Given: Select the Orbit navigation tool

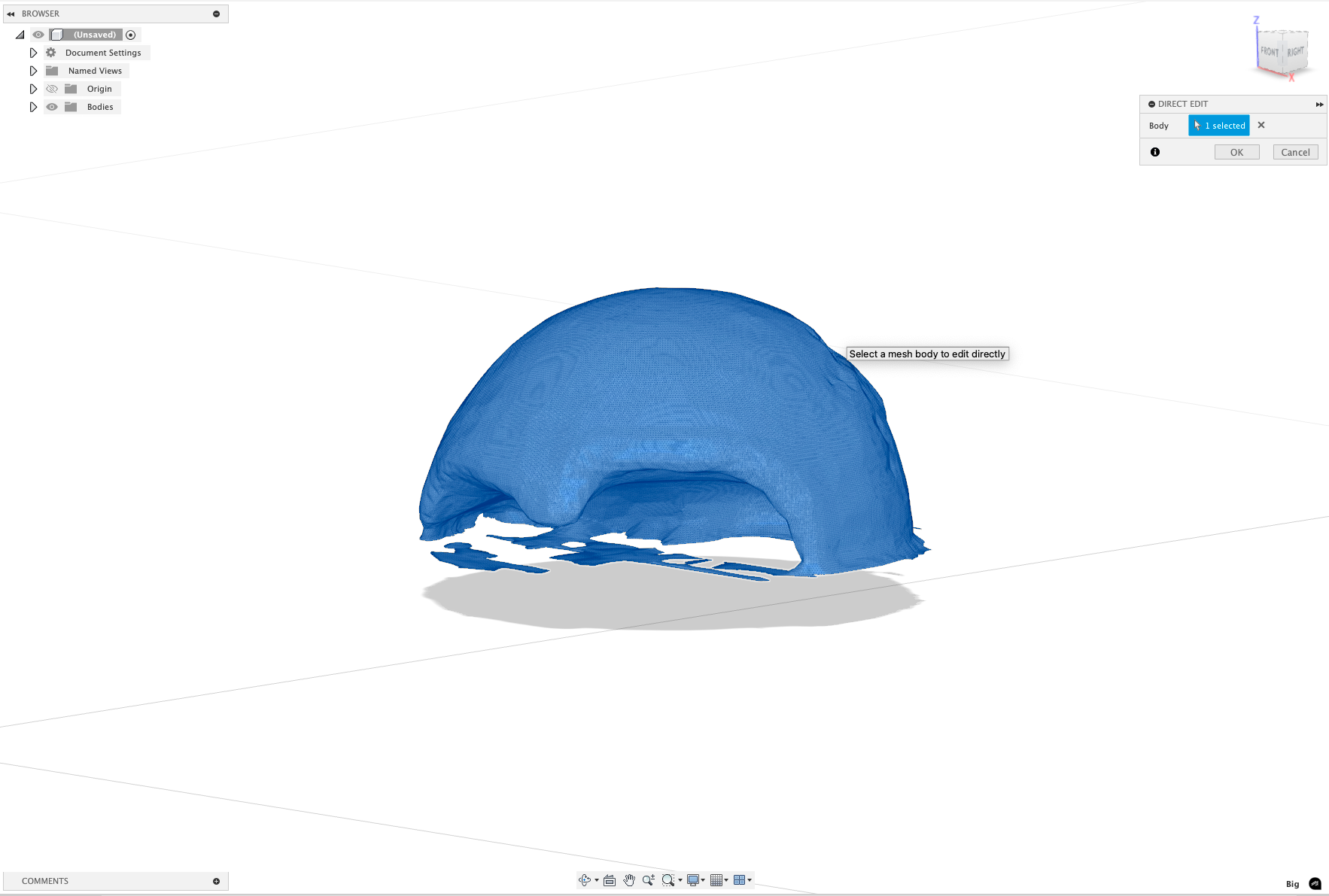Looking at the screenshot, I should [x=585, y=880].
